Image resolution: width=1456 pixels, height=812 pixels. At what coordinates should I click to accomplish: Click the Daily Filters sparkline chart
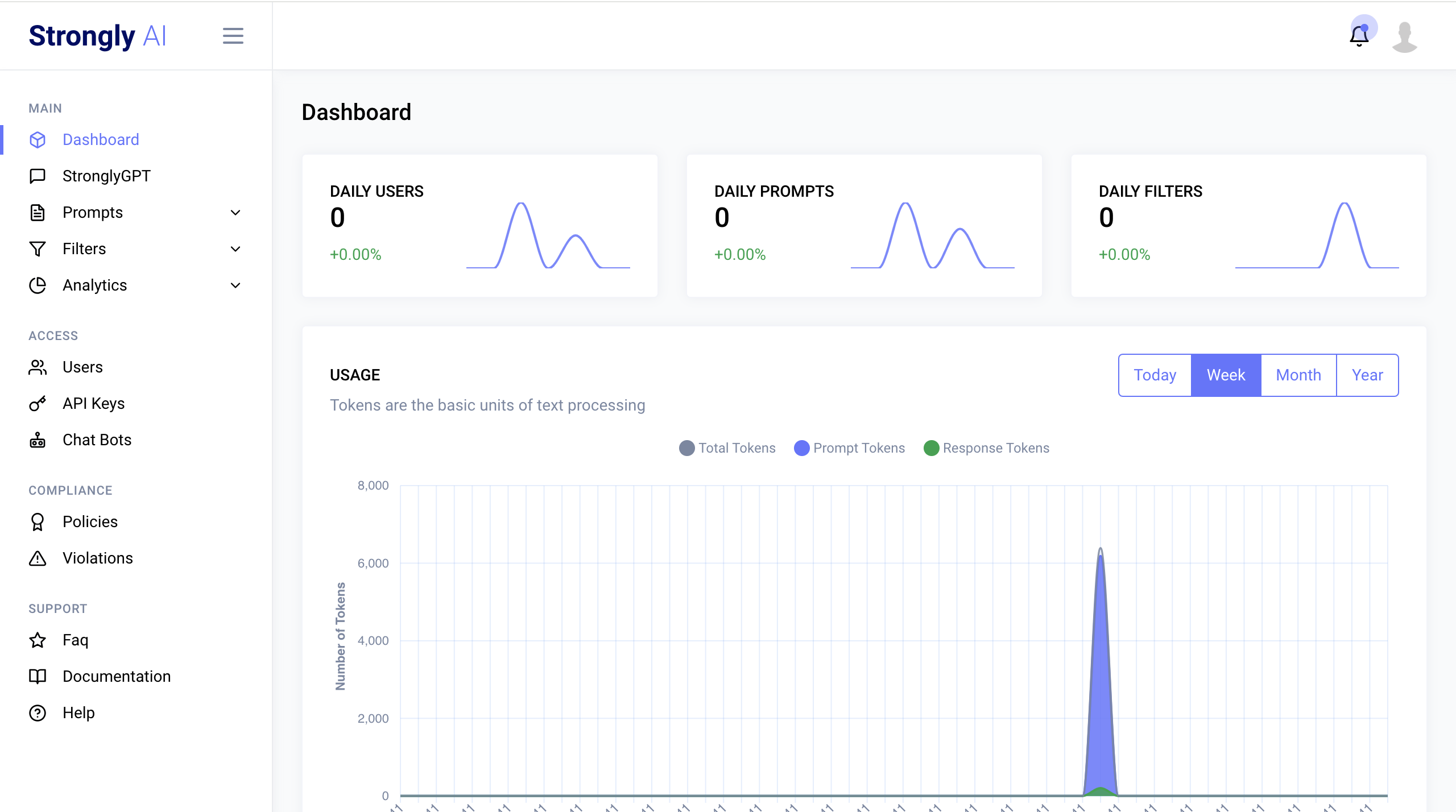[x=1317, y=235]
